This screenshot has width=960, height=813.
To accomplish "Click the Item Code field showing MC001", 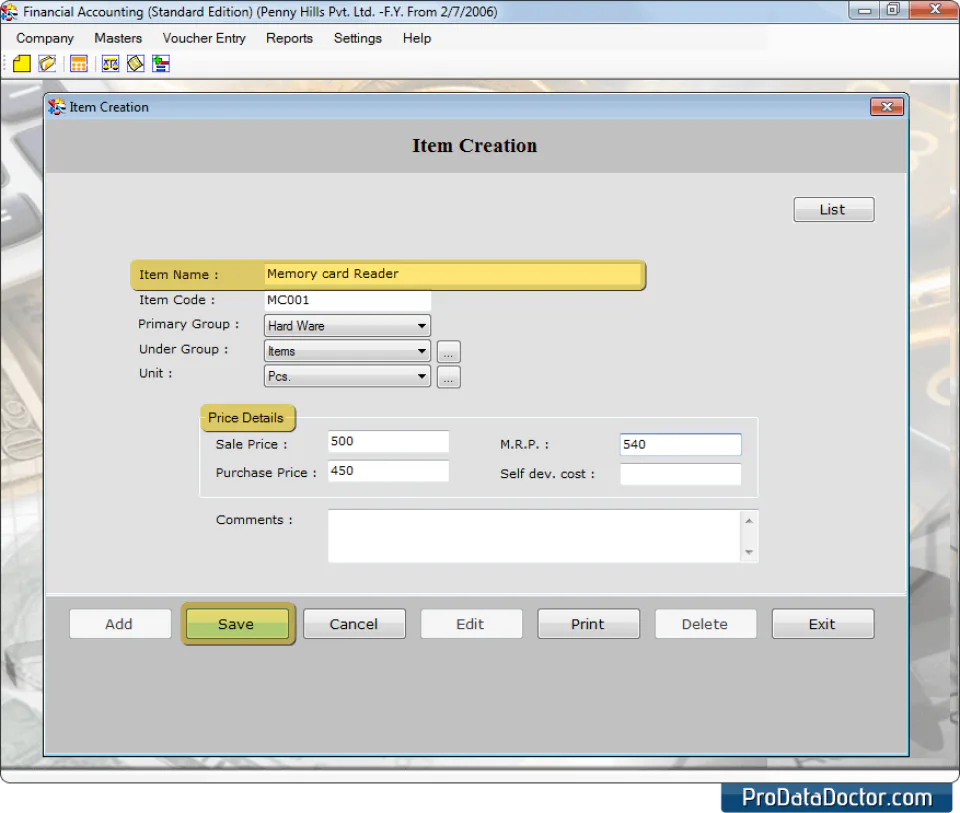I will (x=348, y=300).
